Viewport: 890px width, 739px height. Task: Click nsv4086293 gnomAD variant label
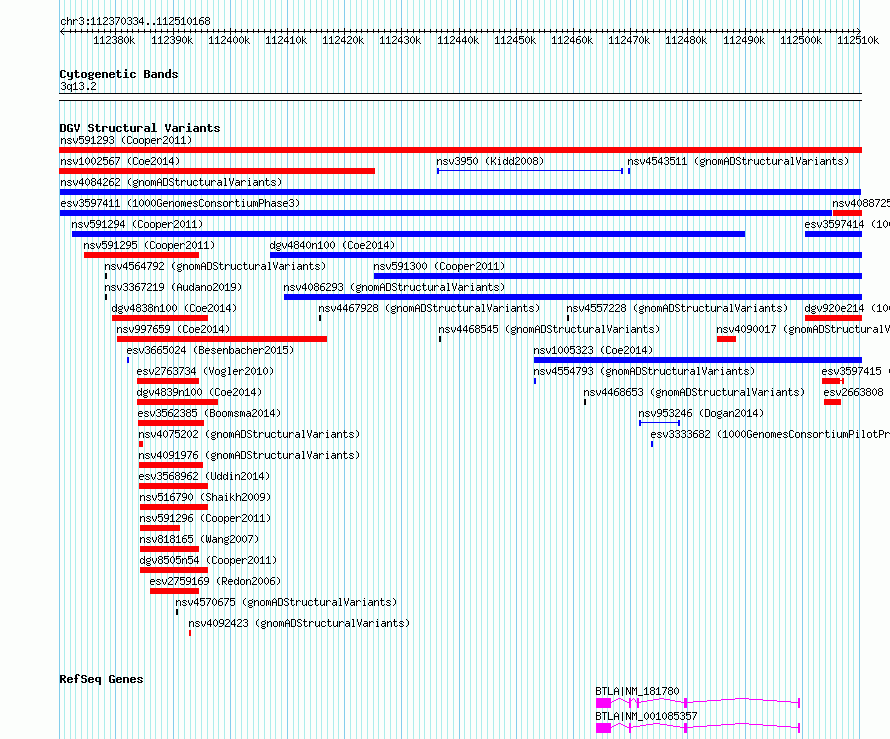394,287
